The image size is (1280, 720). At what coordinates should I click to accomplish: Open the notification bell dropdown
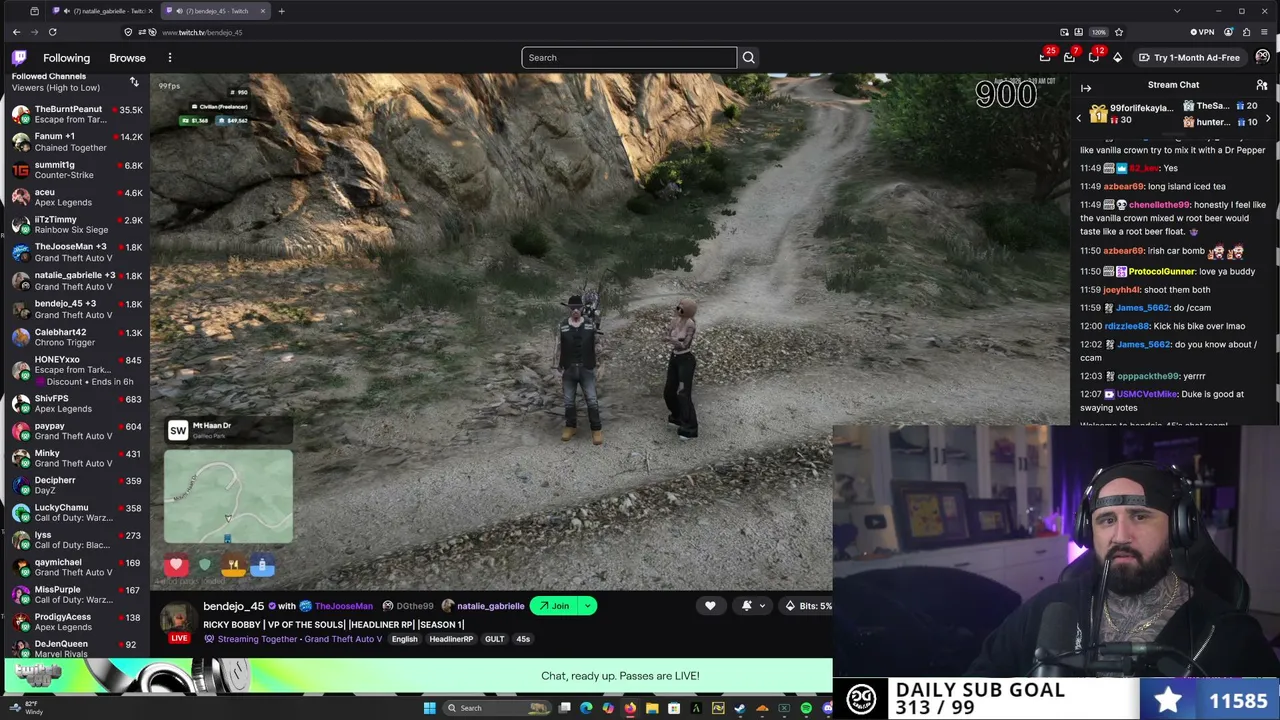click(x=753, y=606)
